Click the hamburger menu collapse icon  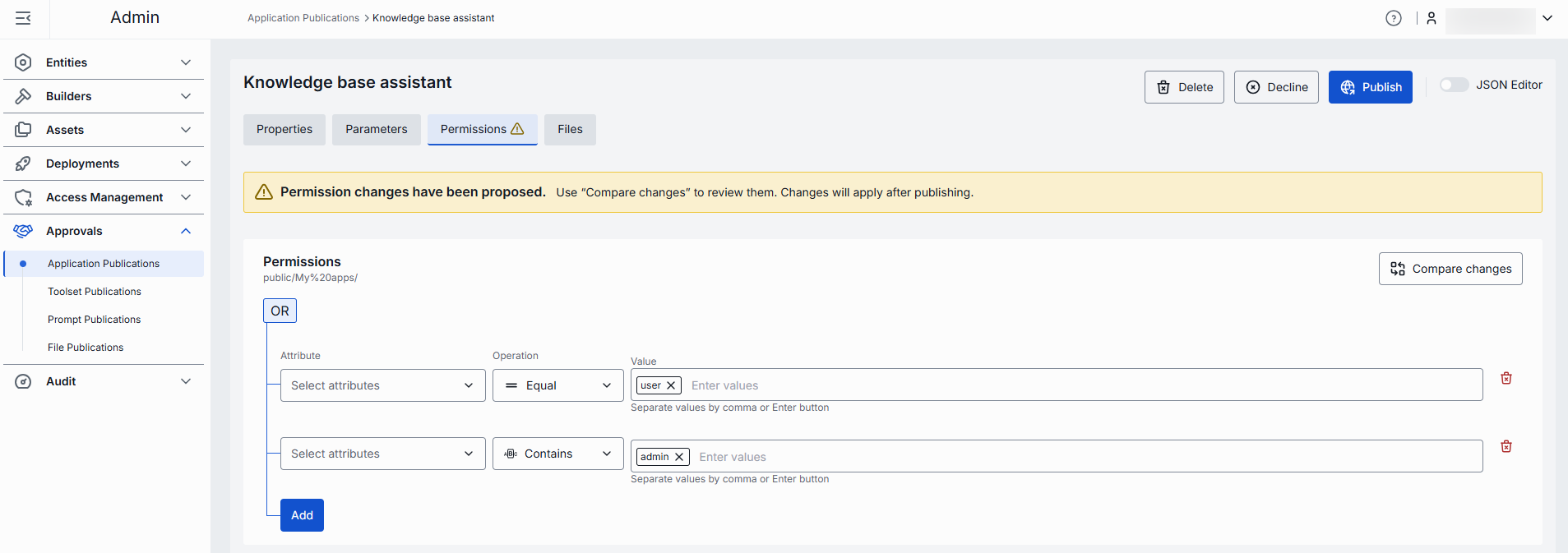tap(23, 18)
